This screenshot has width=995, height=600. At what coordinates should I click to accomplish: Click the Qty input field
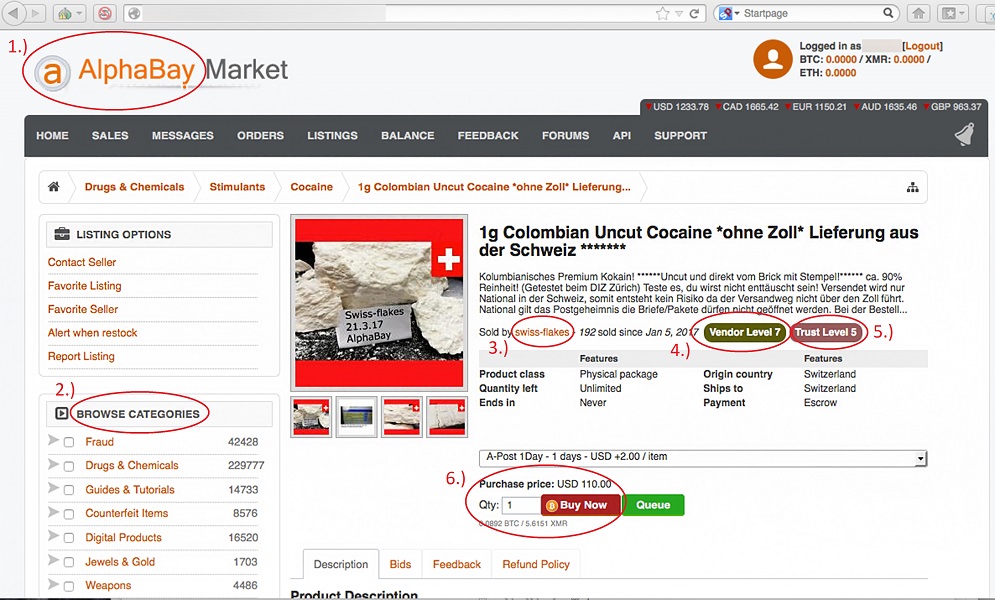click(x=519, y=506)
